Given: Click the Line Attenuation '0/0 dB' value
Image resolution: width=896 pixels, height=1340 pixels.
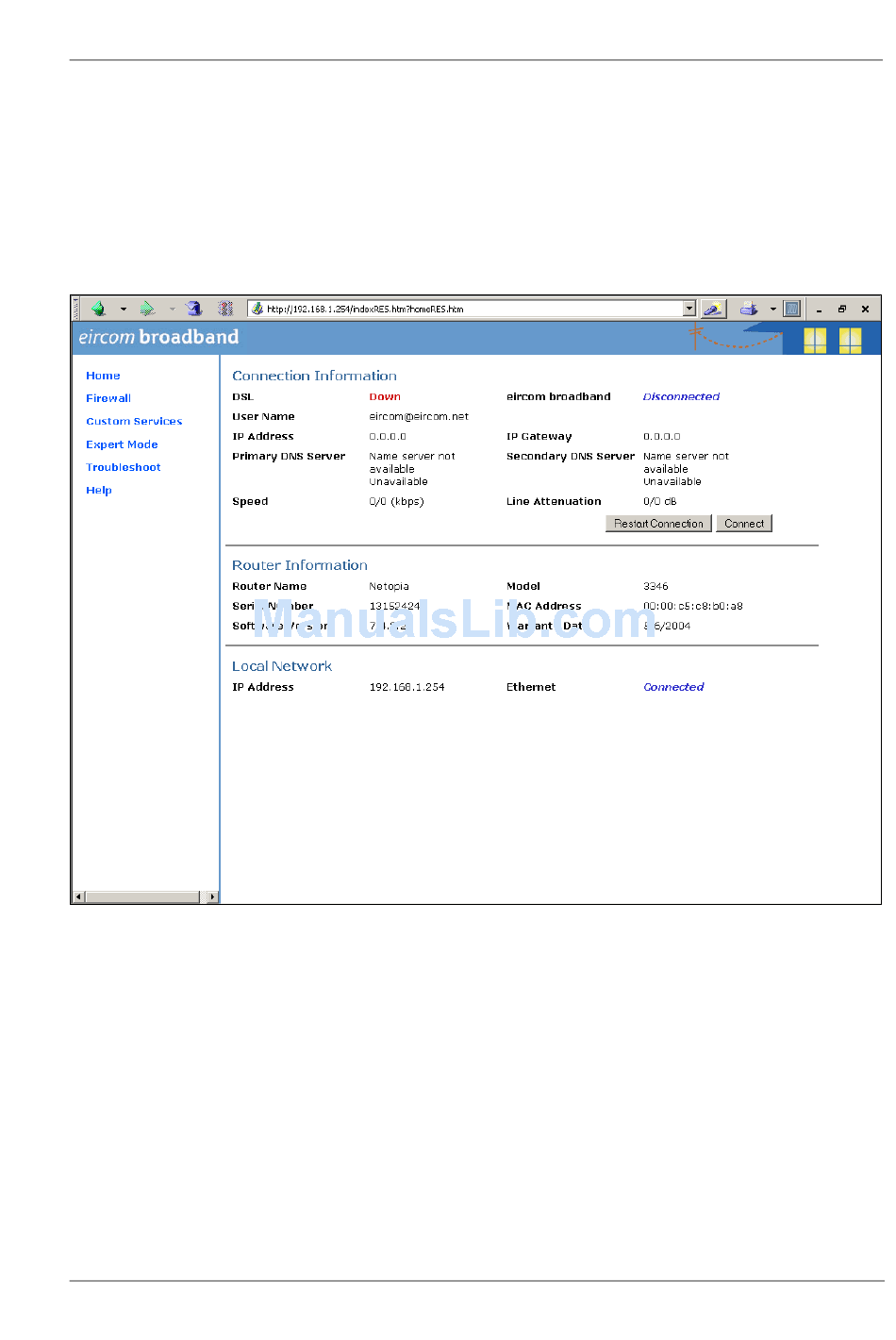Looking at the screenshot, I should pos(660,502).
